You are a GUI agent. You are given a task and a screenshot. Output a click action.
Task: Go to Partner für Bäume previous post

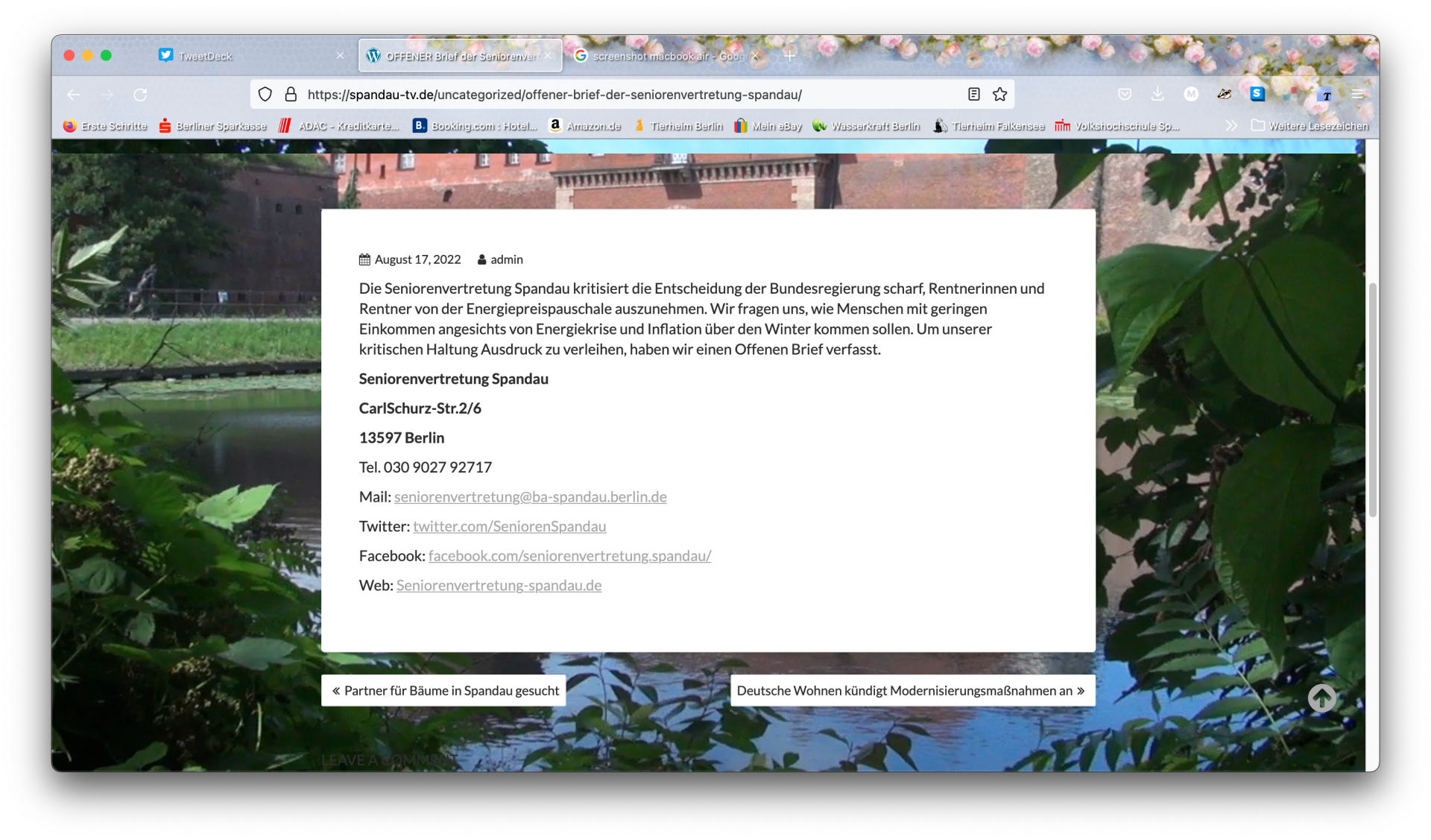pos(444,691)
